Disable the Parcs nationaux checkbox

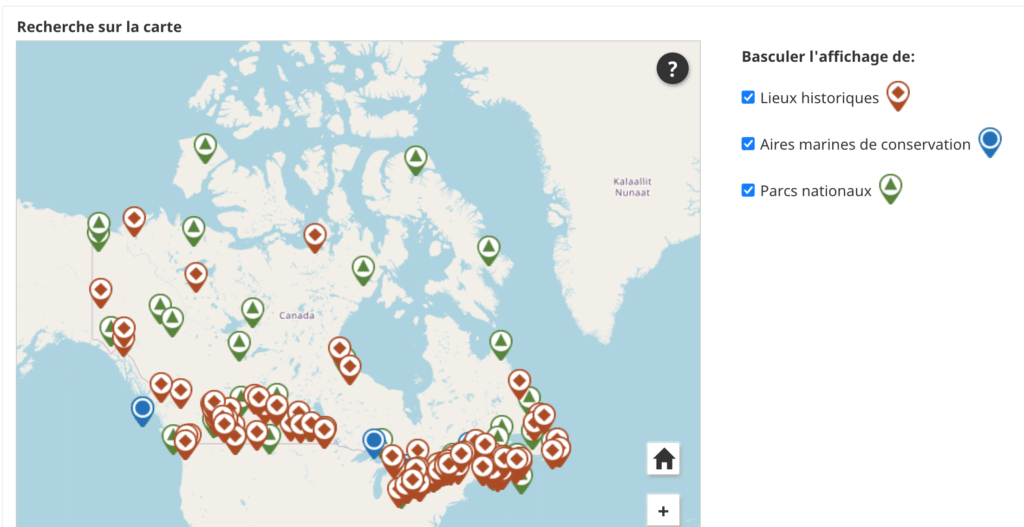click(748, 190)
